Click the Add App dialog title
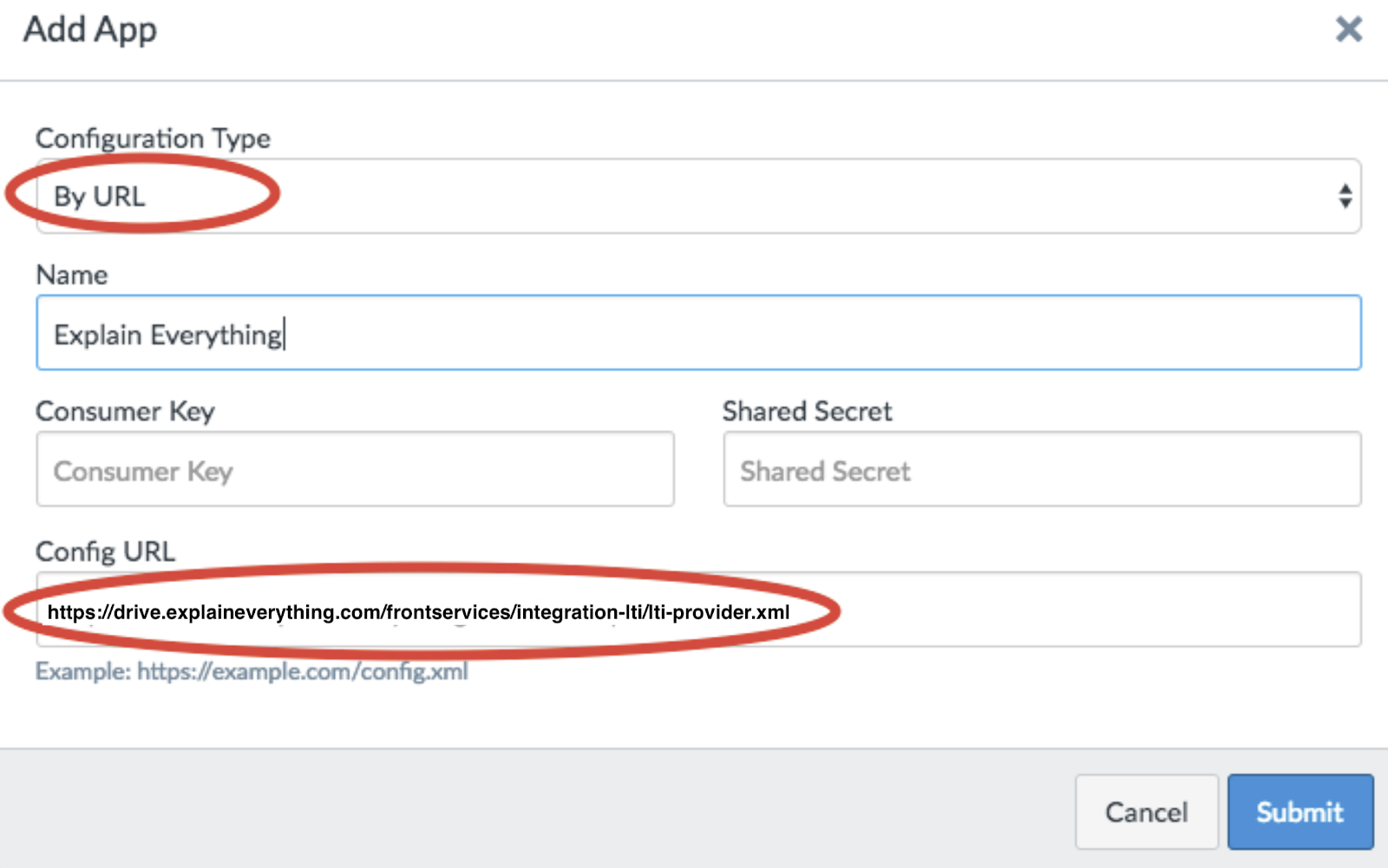This screenshot has width=1388, height=868. pos(90,29)
